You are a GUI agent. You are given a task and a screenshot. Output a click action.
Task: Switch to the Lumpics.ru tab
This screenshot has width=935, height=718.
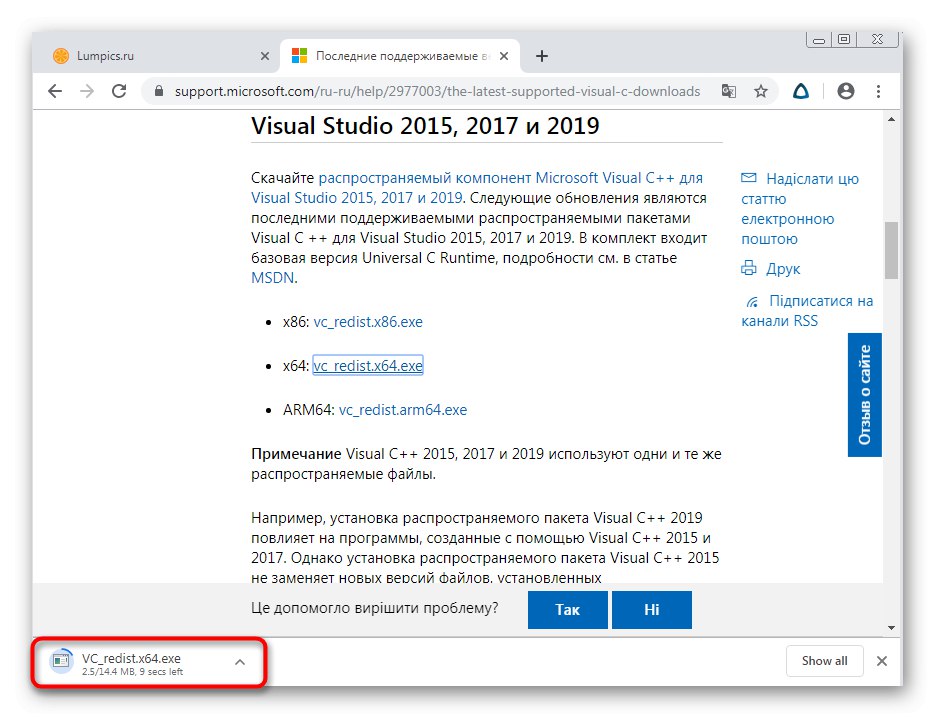pyautogui.click(x=150, y=56)
